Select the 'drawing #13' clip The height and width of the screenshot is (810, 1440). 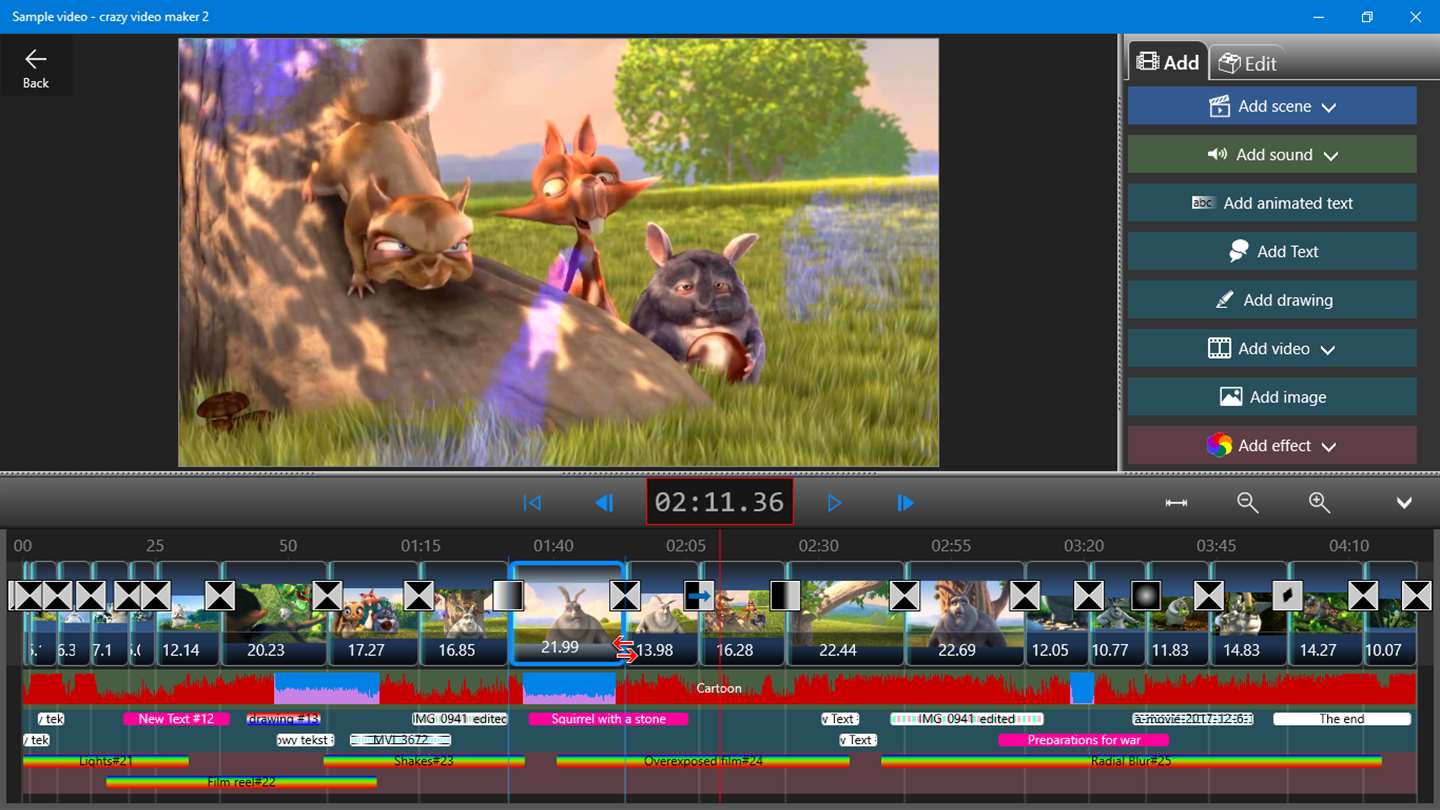pos(283,719)
